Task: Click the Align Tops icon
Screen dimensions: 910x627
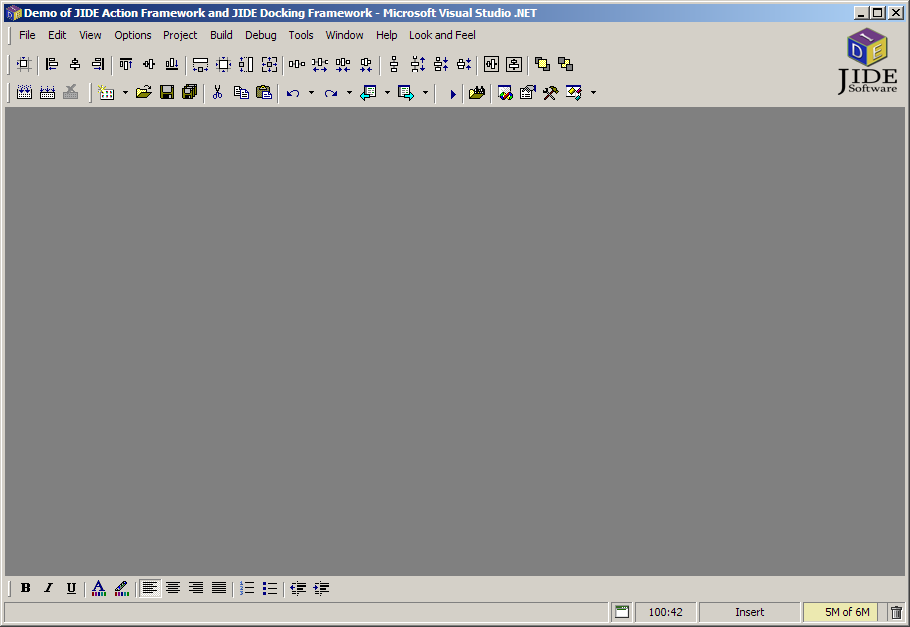Action: click(x=125, y=64)
